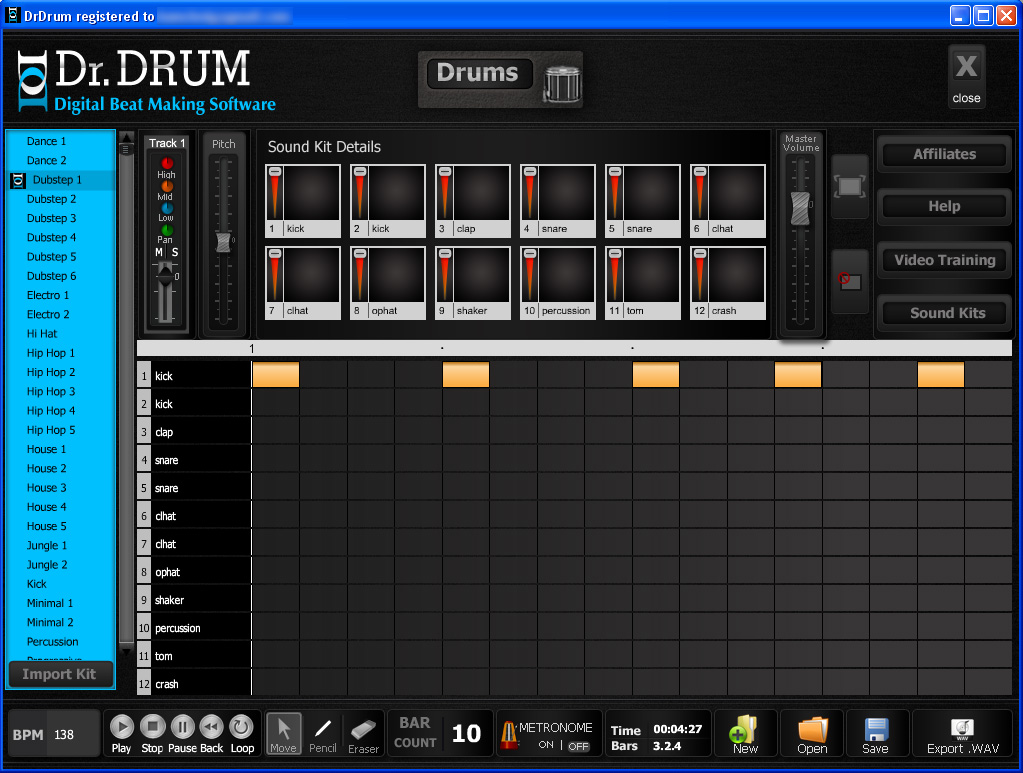The image size is (1023, 773).
Task: Click the blue Low EQ knob
Action: pyautogui.click(x=167, y=207)
